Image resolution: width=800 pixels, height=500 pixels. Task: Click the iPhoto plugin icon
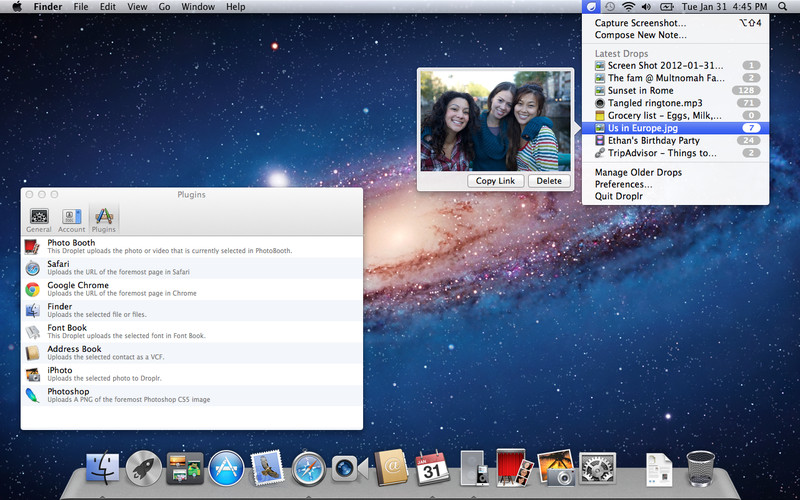click(33, 373)
